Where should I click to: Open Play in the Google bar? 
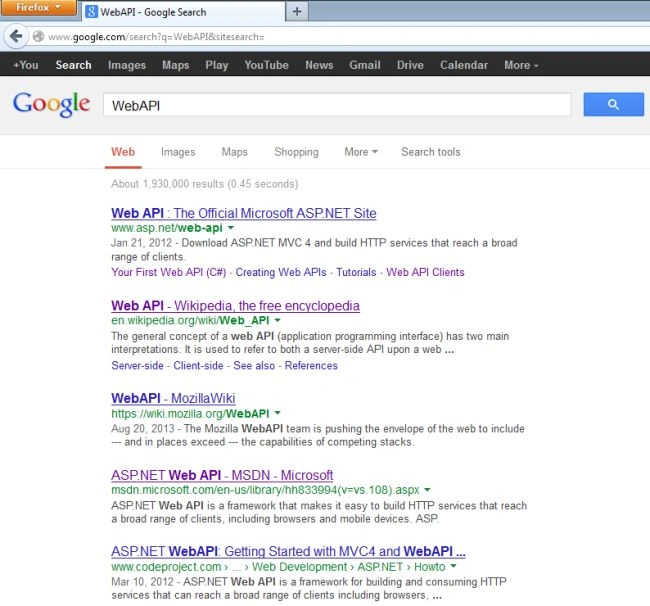tap(217, 65)
